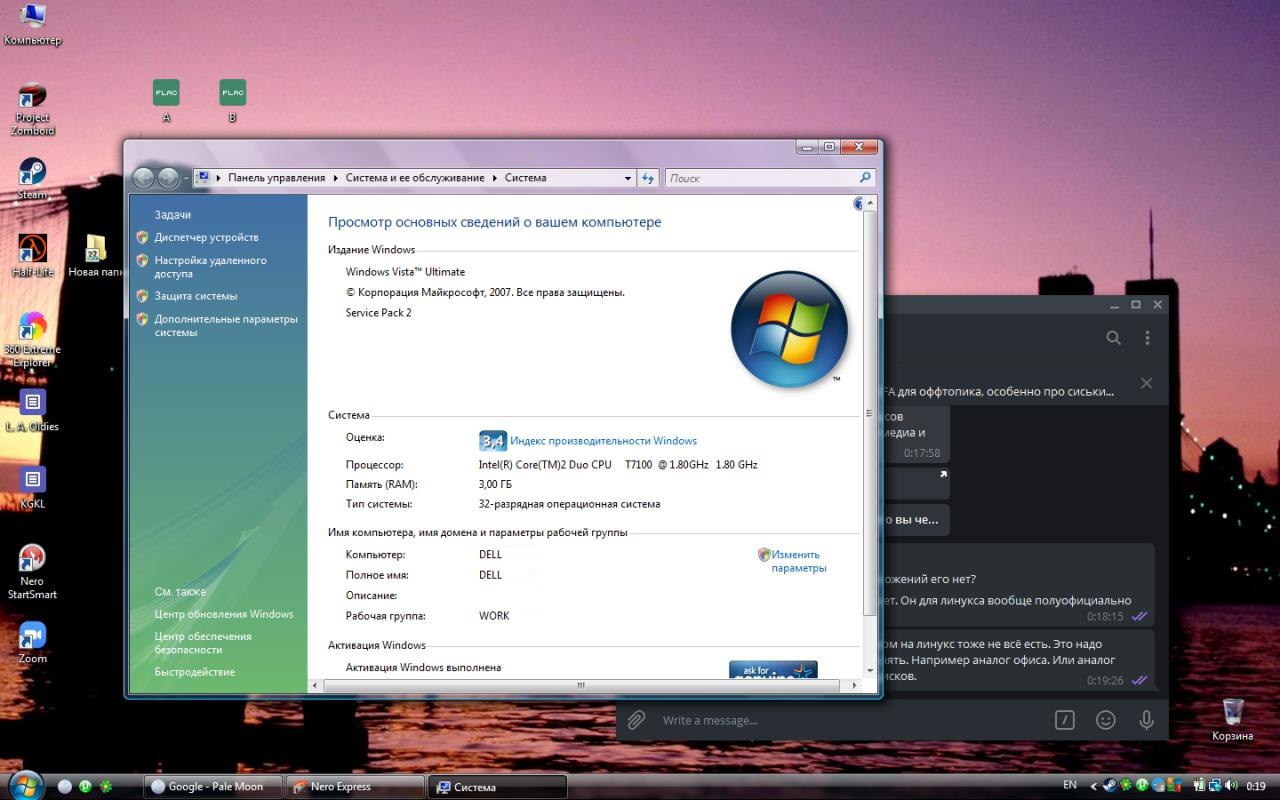Image resolution: width=1280 pixels, height=800 pixels.
Task: Open the L. A. Oldies desktop file
Action: click(32, 410)
